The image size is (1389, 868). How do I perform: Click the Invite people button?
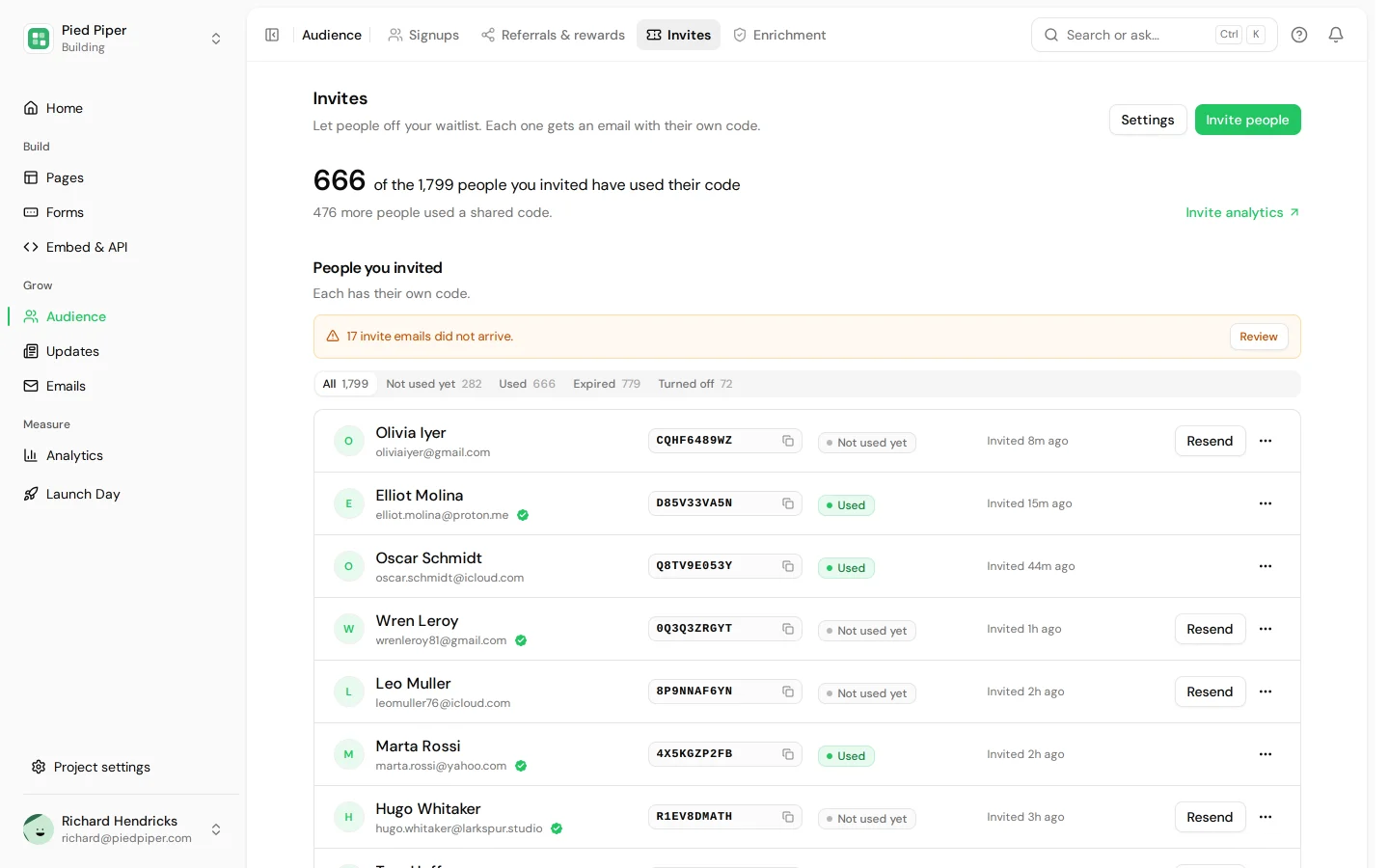(1247, 120)
